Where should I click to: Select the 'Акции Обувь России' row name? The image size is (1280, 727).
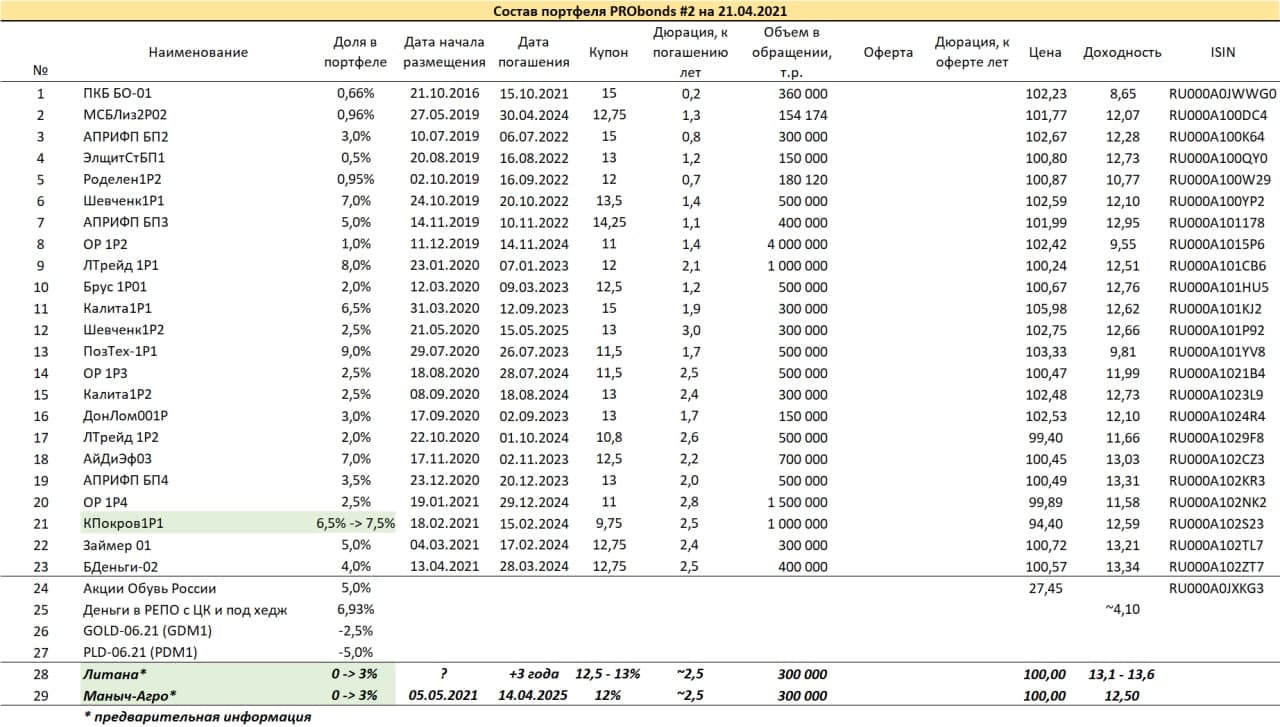click(x=149, y=588)
